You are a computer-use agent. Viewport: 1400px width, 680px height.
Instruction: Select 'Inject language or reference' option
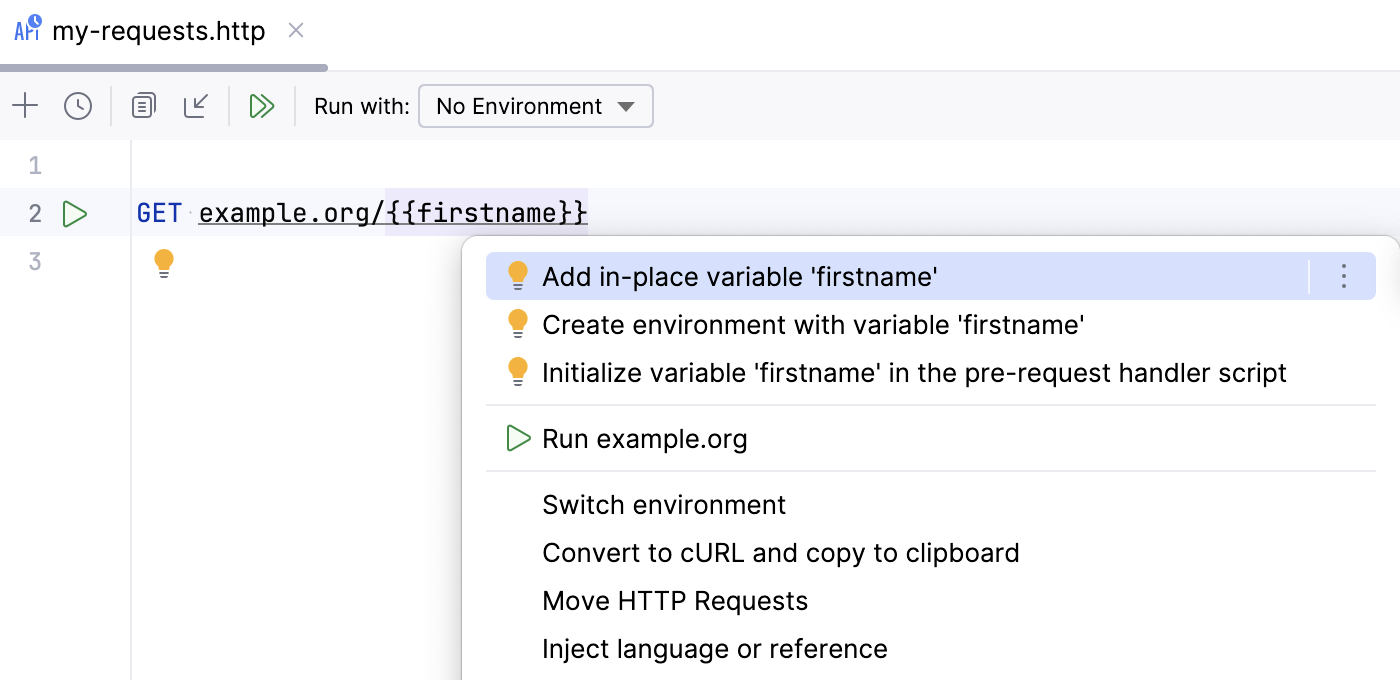[714, 649]
